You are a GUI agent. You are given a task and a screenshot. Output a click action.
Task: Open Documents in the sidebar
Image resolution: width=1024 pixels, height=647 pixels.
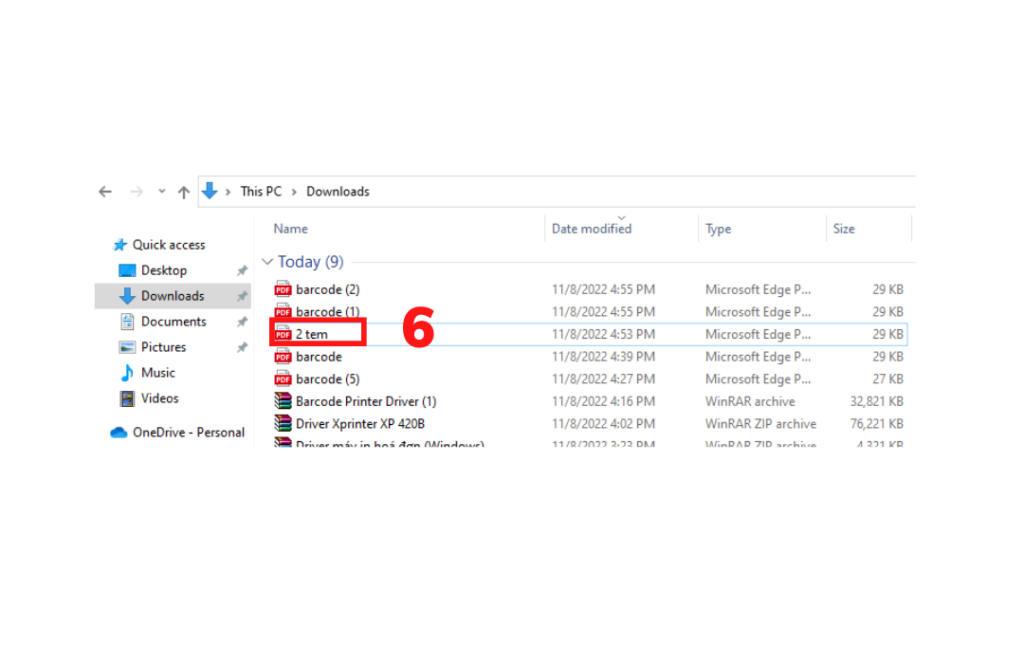tap(174, 321)
